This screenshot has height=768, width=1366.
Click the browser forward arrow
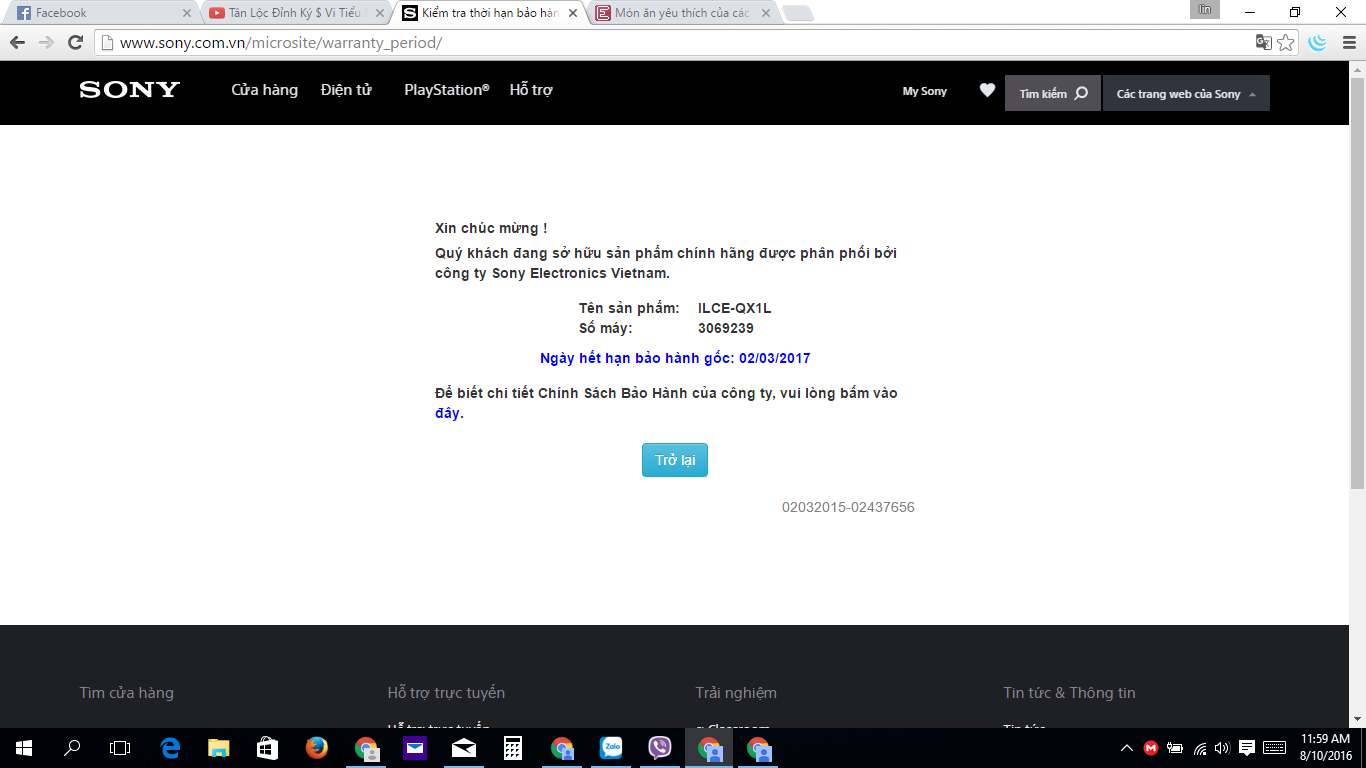coord(46,42)
